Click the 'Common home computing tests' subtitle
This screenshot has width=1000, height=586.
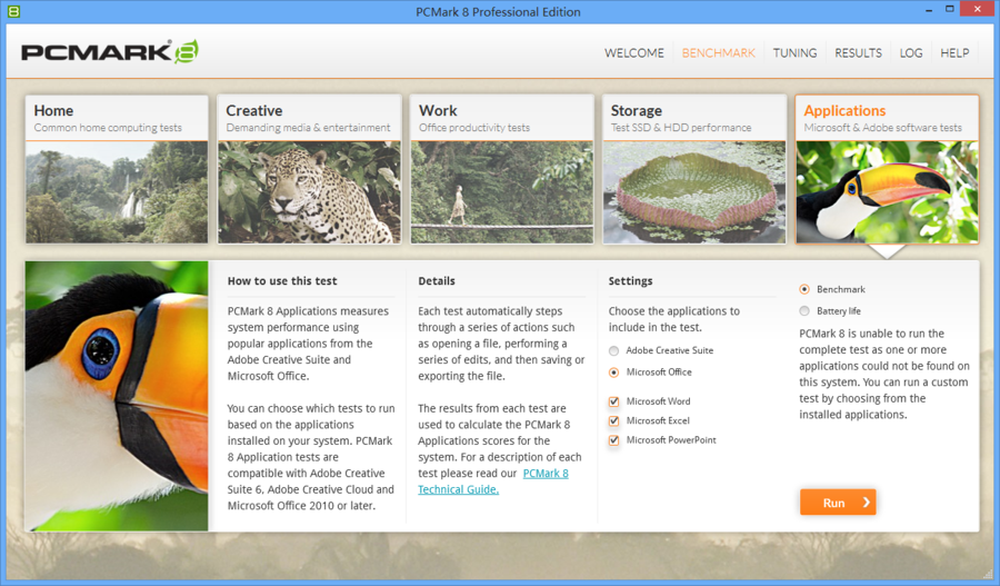click(x=108, y=128)
